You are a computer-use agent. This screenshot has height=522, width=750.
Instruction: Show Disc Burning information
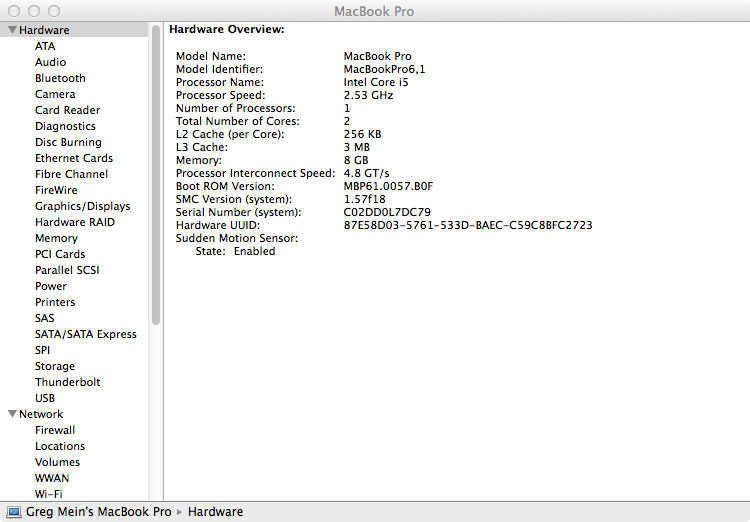[x=68, y=142]
